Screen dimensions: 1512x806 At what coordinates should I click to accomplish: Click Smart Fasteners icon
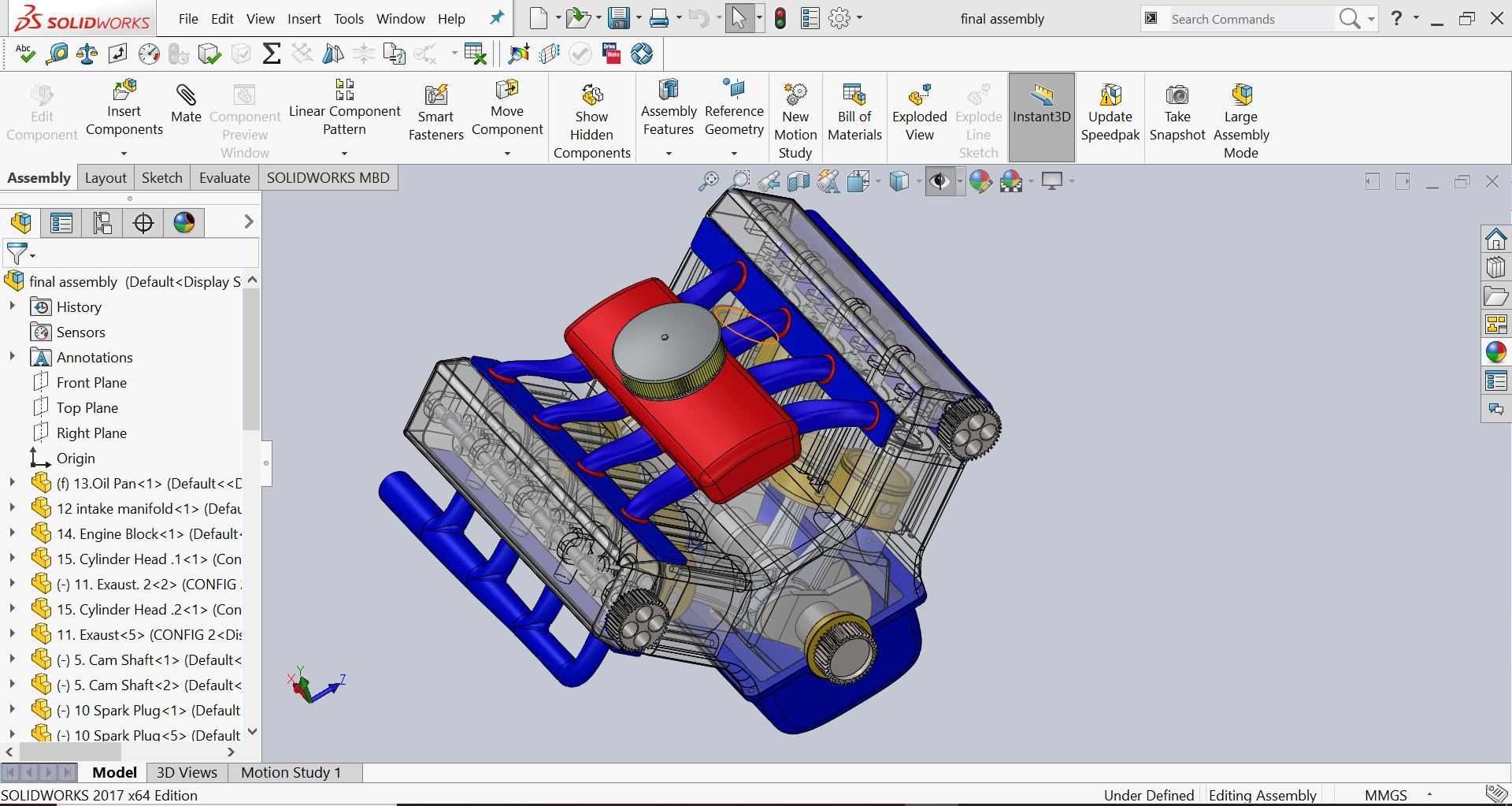pyautogui.click(x=435, y=113)
